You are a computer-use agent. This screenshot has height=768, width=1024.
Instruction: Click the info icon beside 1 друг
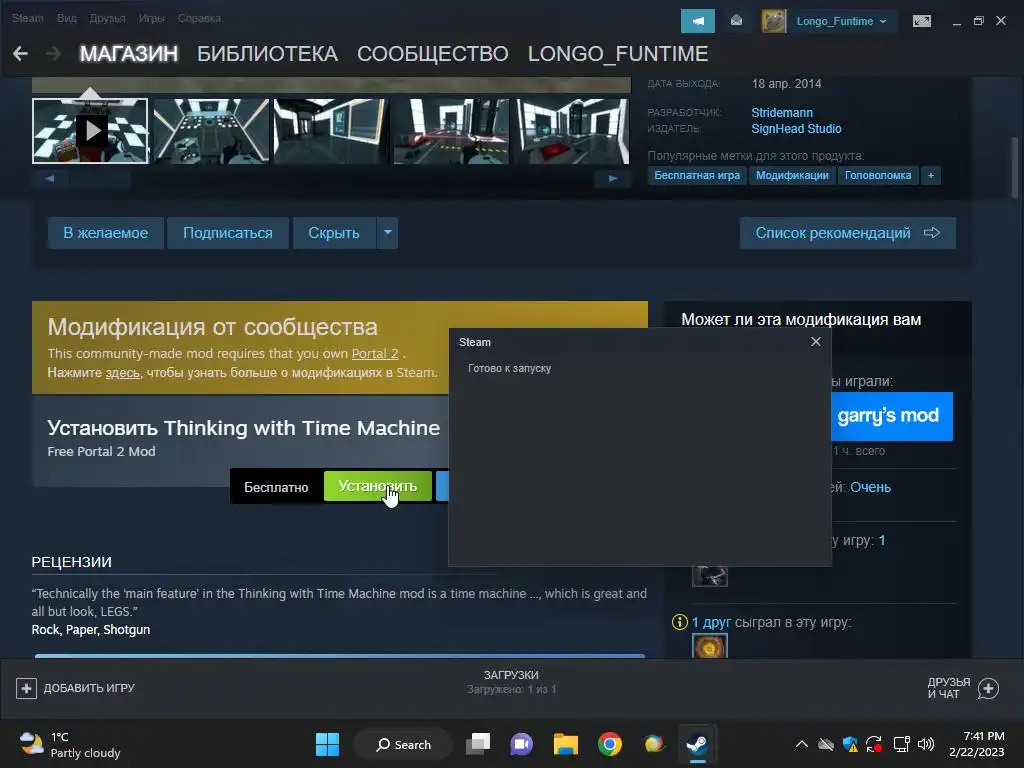[x=680, y=622]
